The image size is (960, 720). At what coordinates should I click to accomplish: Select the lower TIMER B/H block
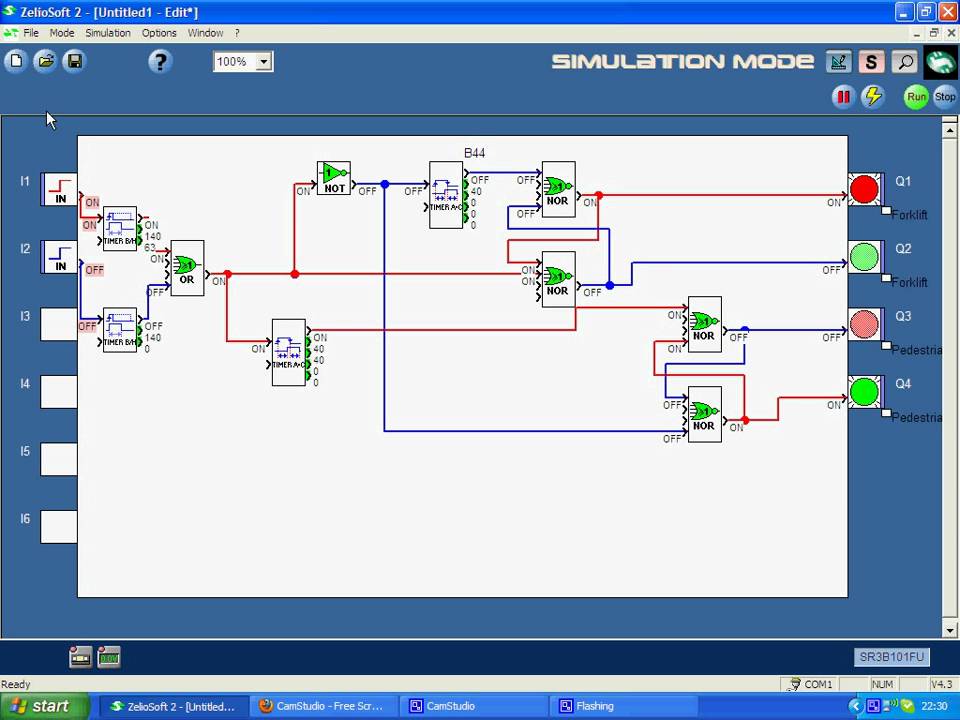120,329
